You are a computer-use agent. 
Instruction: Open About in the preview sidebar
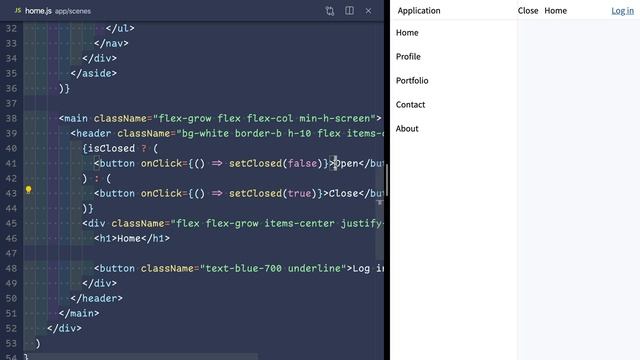coord(407,129)
